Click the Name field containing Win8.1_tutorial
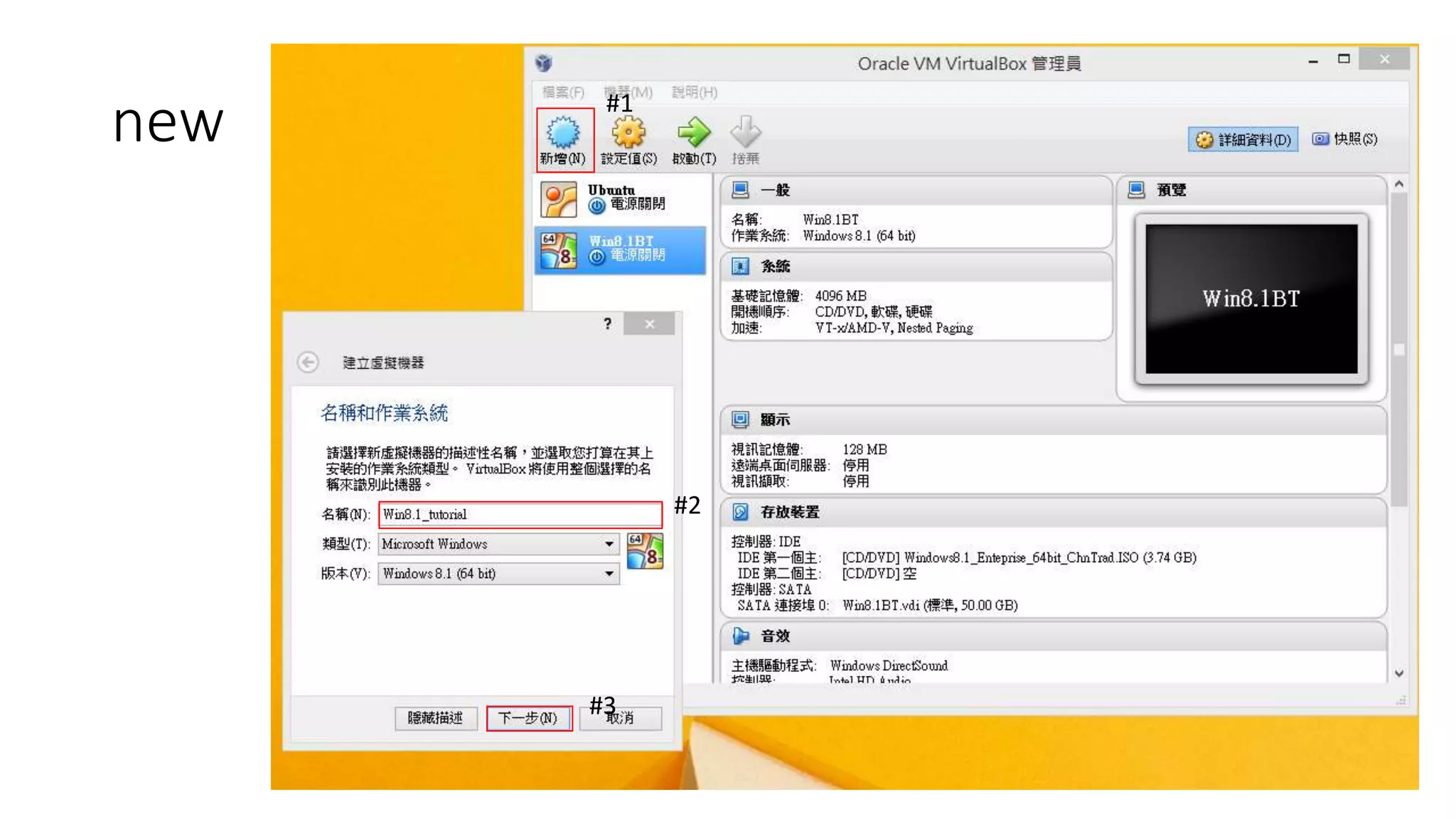This screenshot has height=819, width=1456. pos(520,514)
